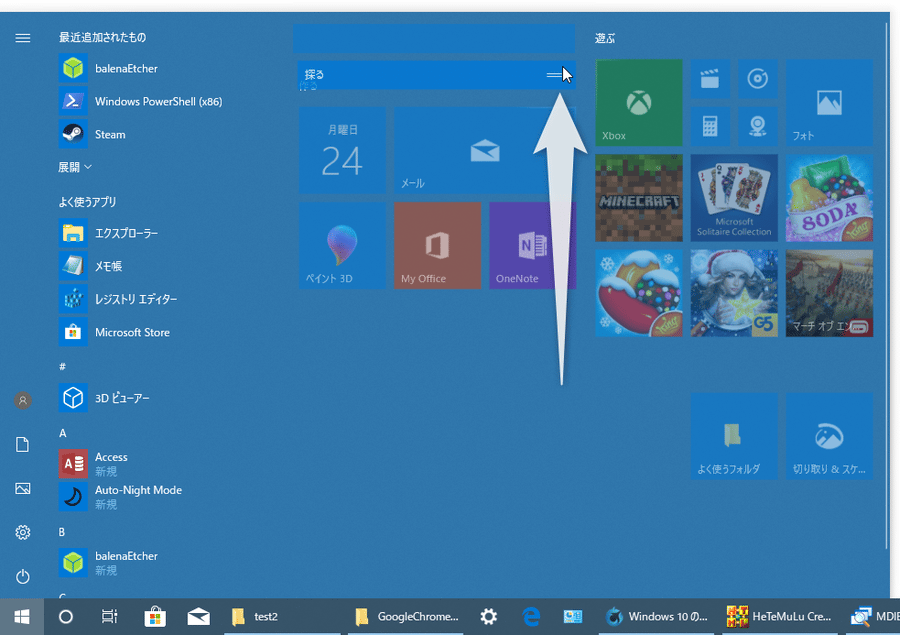Open Pictures from the Start rail icon

pos(23,489)
